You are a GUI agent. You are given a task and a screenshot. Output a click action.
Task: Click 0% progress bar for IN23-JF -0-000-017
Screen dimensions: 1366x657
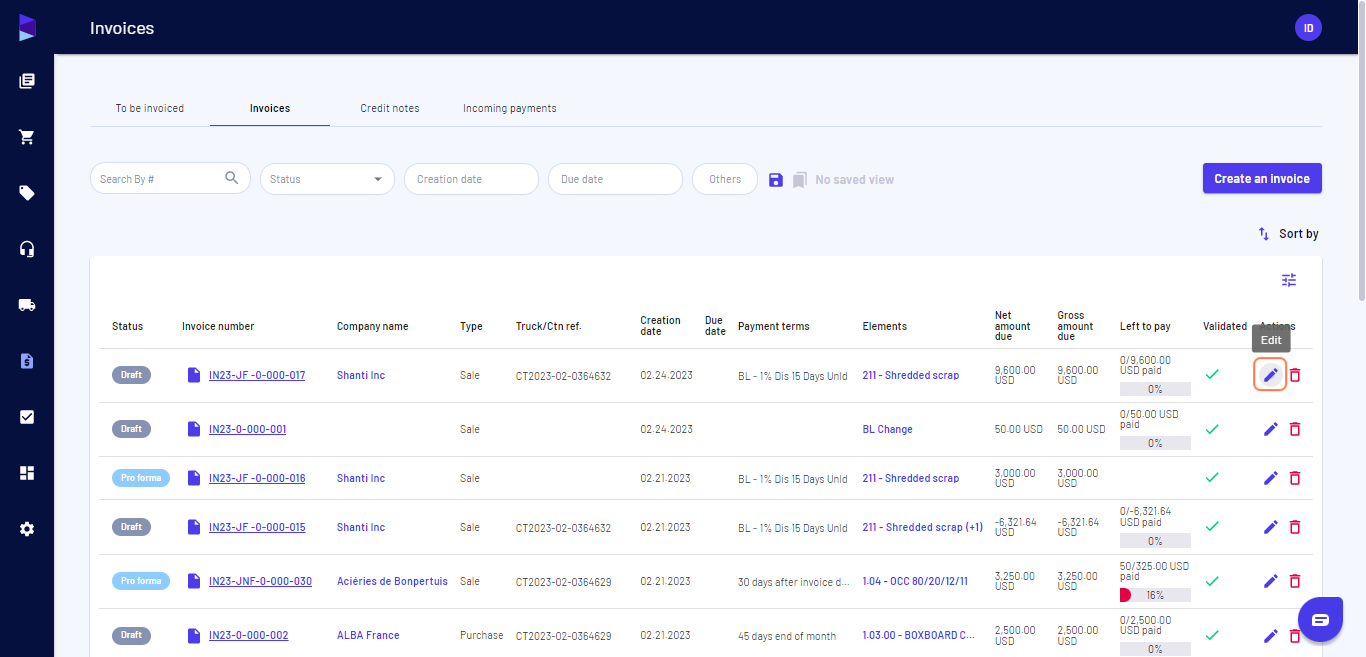point(1155,389)
